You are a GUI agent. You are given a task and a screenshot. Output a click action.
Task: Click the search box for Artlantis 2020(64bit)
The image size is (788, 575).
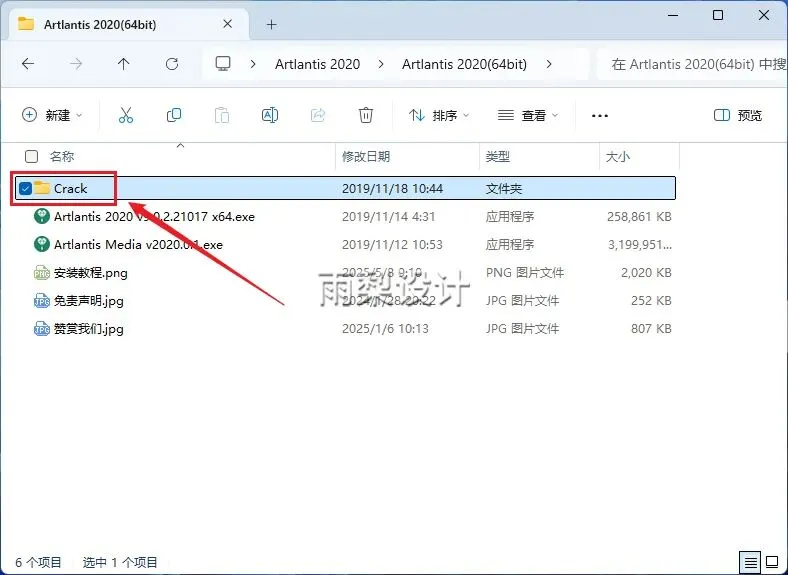coord(693,64)
